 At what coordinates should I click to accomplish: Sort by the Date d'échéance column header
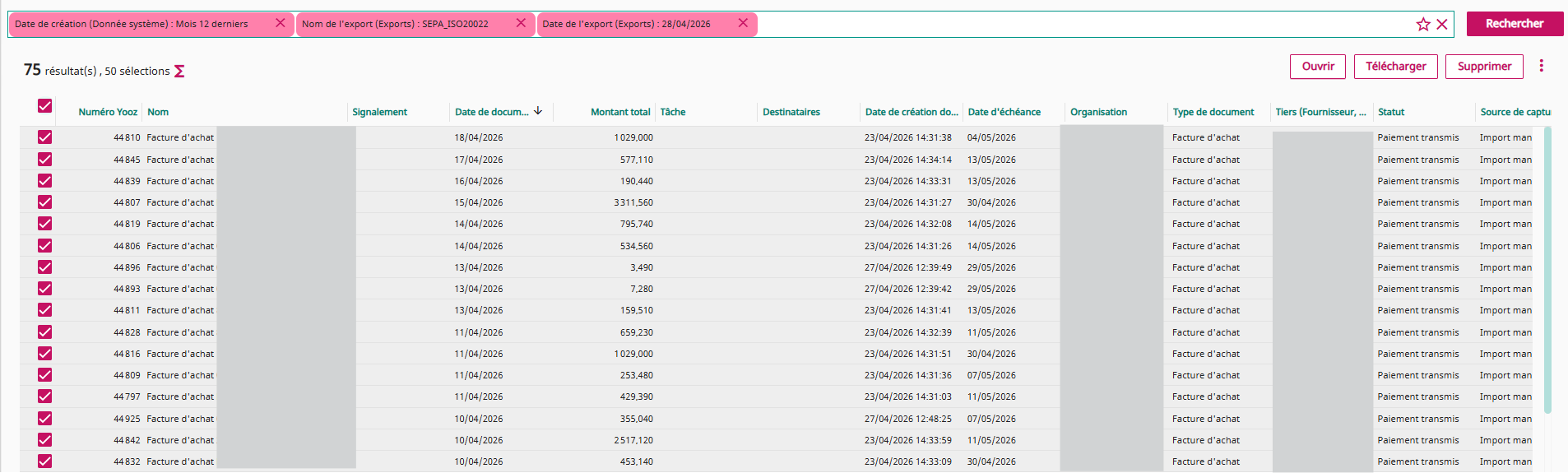(x=1004, y=112)
